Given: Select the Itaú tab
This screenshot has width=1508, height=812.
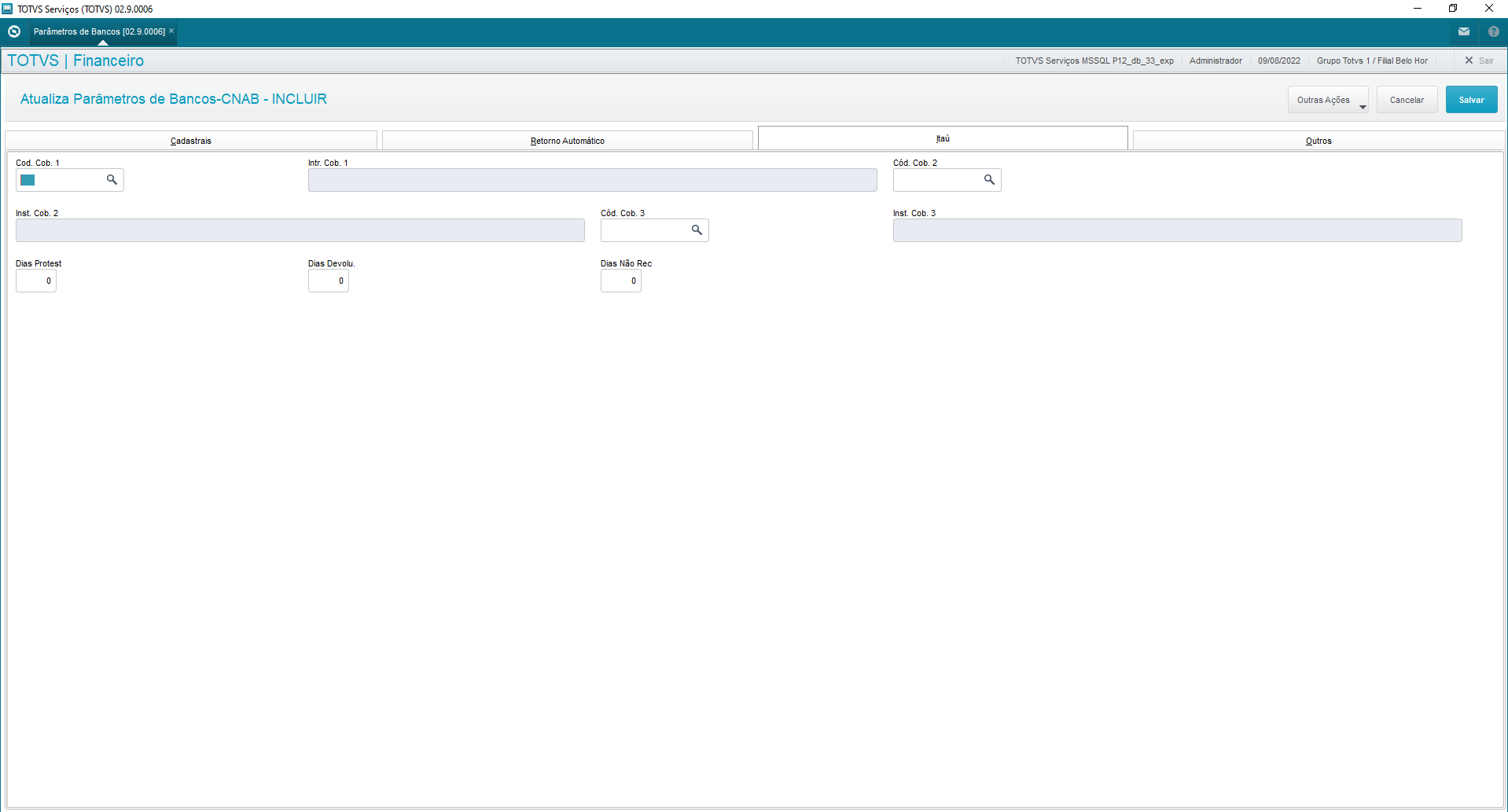Looking at the screenshot, I should click(x=943, y=138).
